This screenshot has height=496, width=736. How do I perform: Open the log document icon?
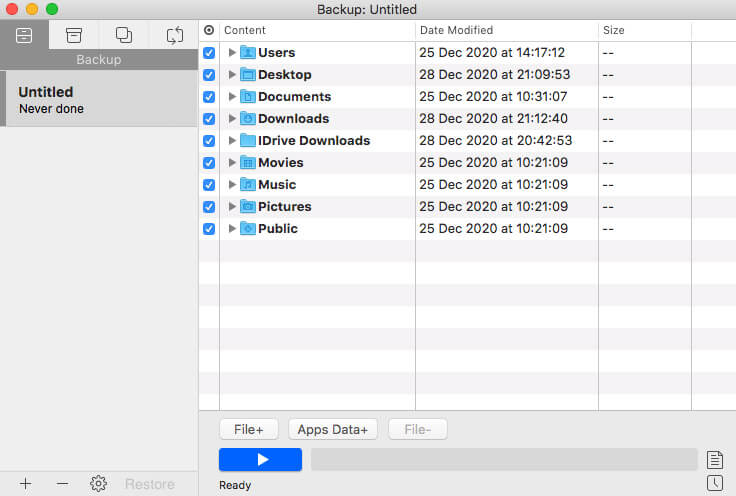point(714,460)
